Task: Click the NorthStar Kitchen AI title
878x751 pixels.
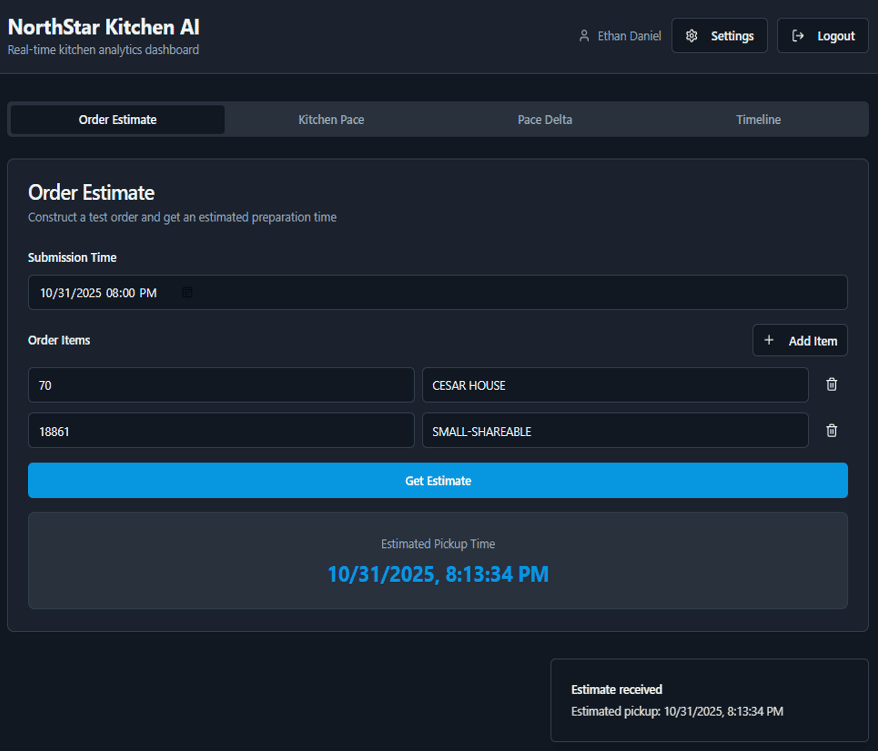Action: coord(104,27)
